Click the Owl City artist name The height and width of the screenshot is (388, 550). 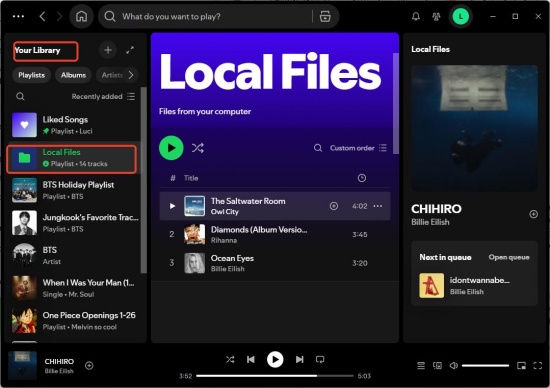[224, 212]
